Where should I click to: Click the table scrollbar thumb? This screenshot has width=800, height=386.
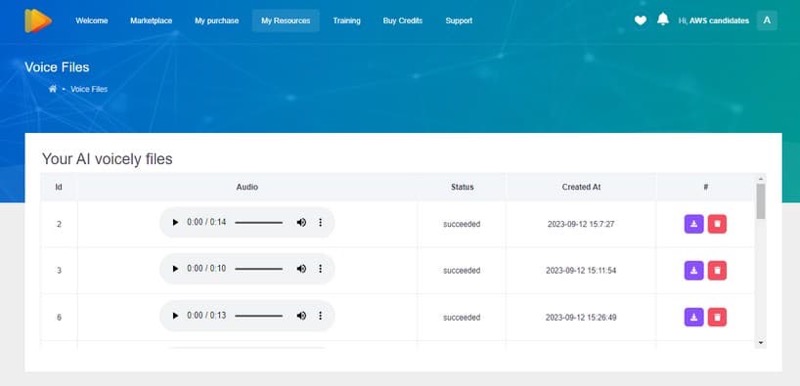[761, 201]
